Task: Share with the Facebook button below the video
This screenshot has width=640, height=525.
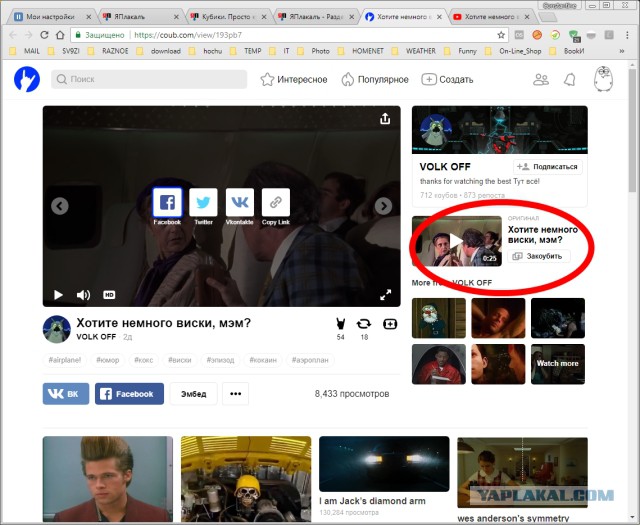Action: (x=129, y=394)
